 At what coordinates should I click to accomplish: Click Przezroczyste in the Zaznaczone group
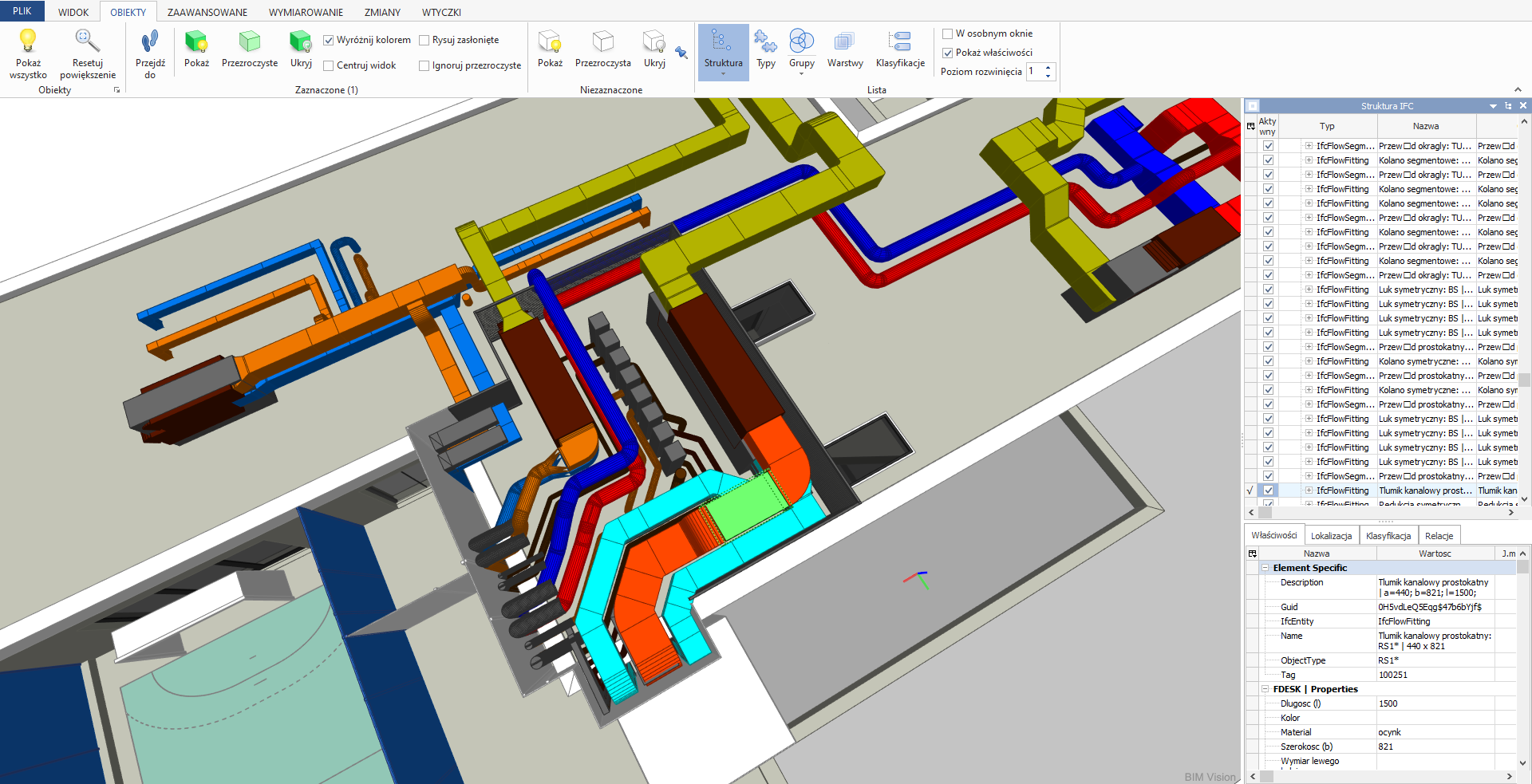250,41
